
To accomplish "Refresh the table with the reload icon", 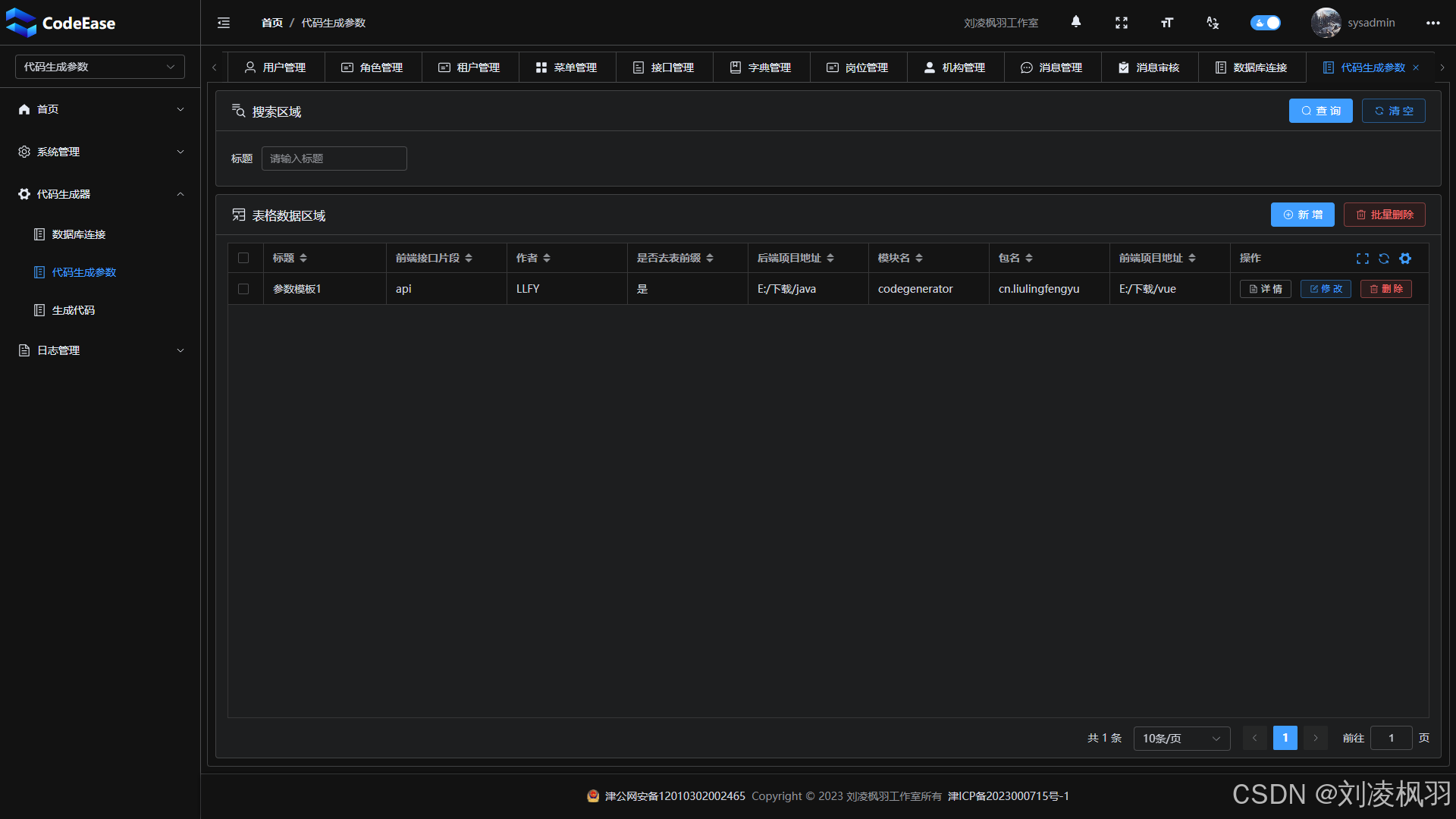I will [x=1384, y=259].
